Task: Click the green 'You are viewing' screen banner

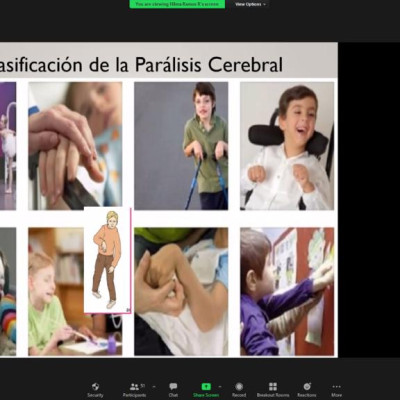Action: click(x=177, y=4)
